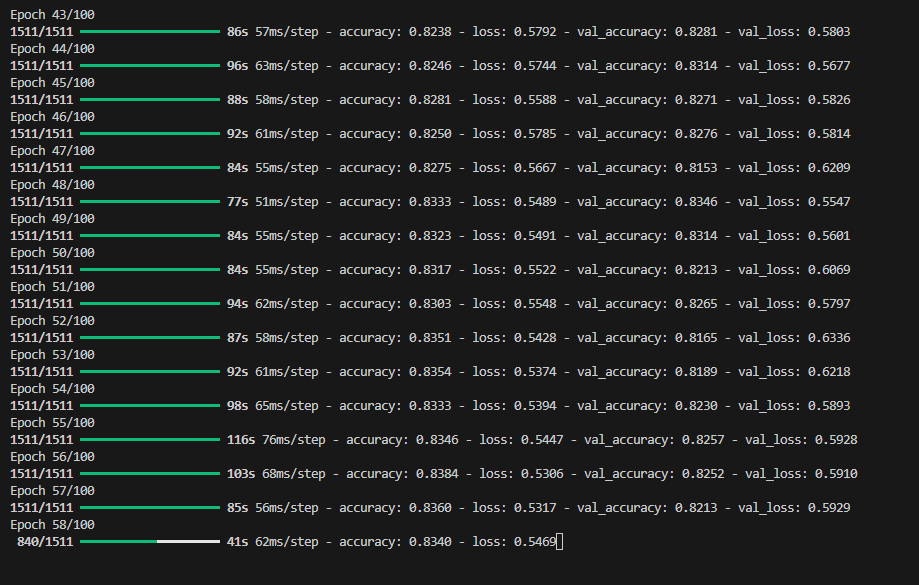The width and height of the screenshot is (919, 585).
Task: Click the accuracy 0.8384 value
Action: point(437,474)
